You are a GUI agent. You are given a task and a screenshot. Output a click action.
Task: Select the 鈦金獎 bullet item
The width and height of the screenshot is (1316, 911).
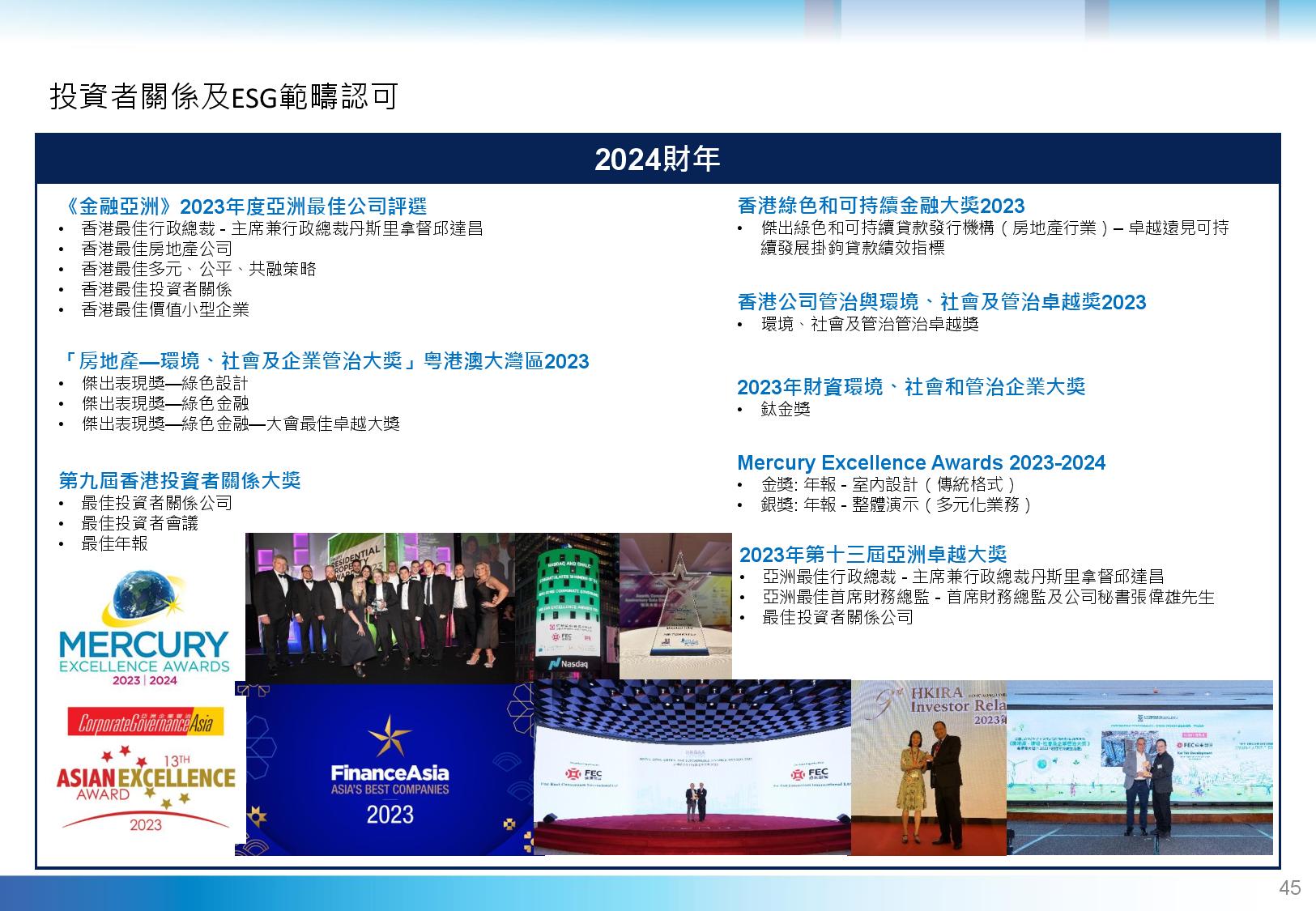click(786, 410)
